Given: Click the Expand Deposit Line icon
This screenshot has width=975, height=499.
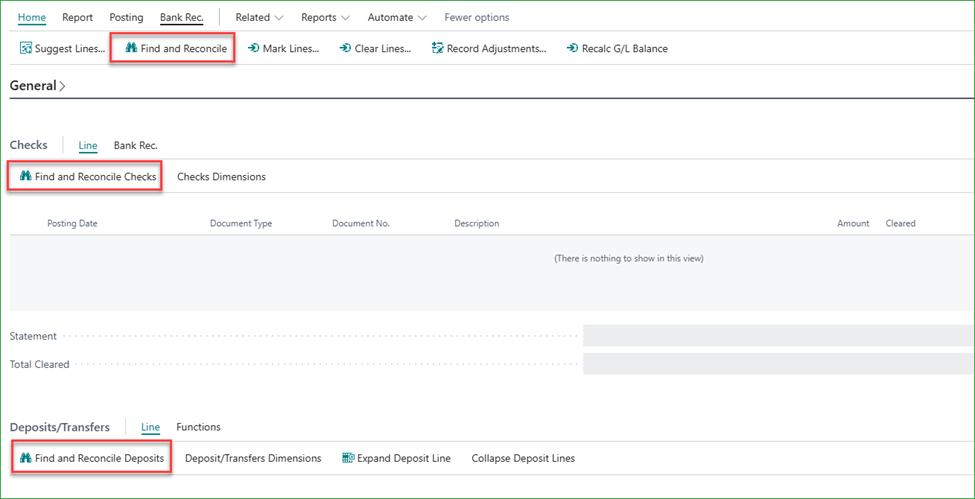Looking at the screenshot, I should tap(348, 458).
